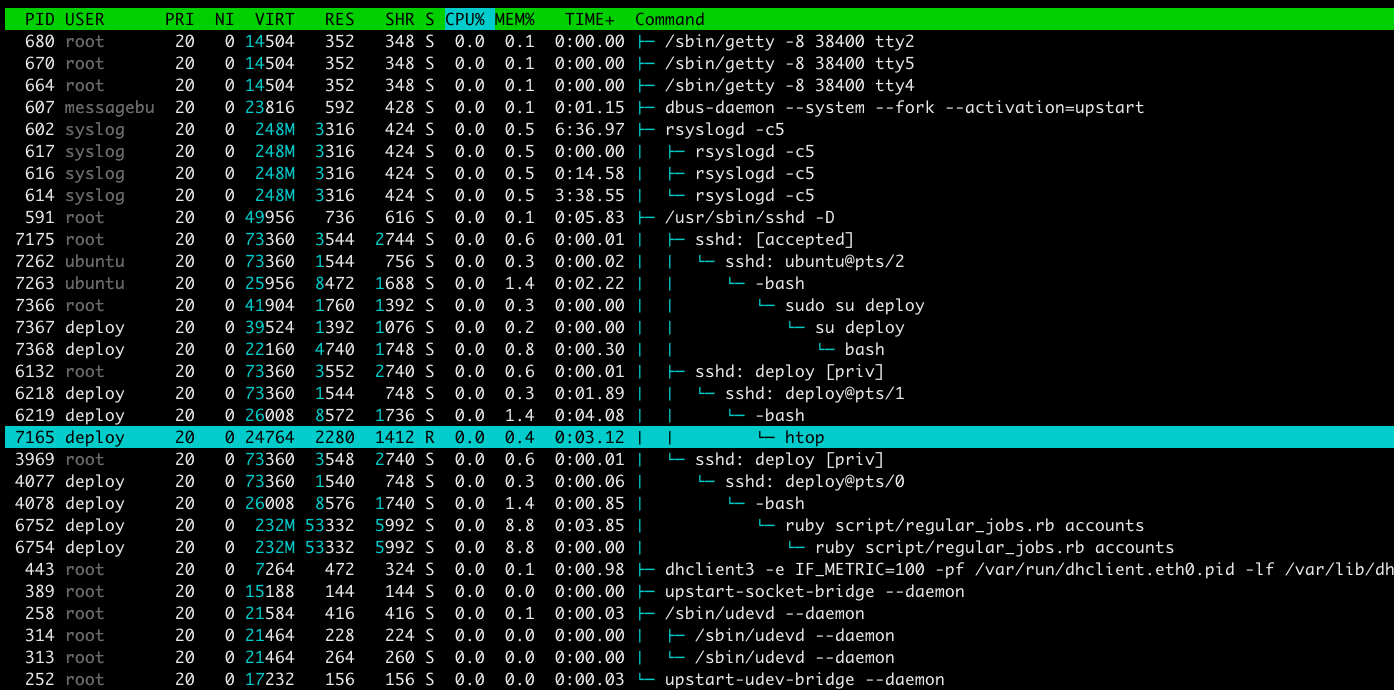Click the PID column header
The image size is (1394, 690).
pos(39,19)
